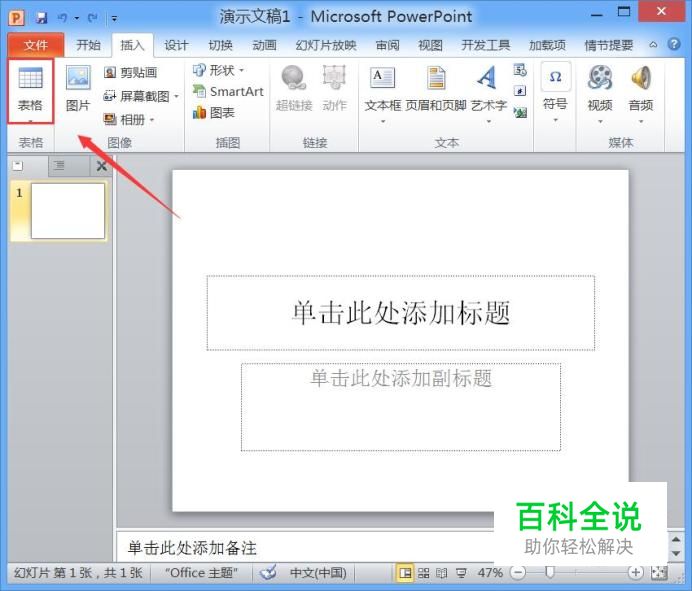Image resolution: width=692 pixels, height=591 pixels.
Task: Select slide 1 thumbnail in panel
Action: click(68, 211)
